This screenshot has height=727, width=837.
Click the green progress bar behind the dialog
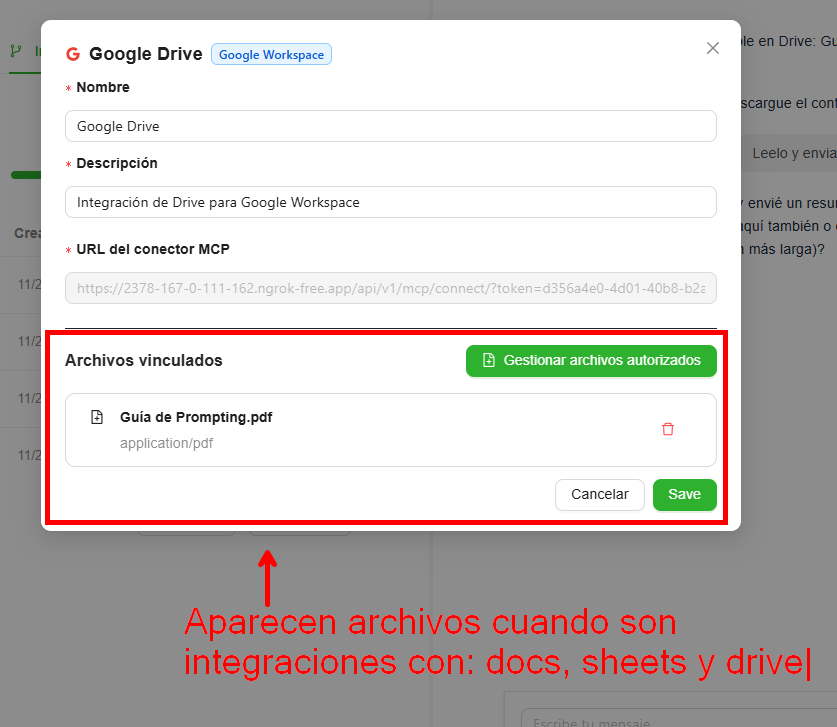(25, 175)
